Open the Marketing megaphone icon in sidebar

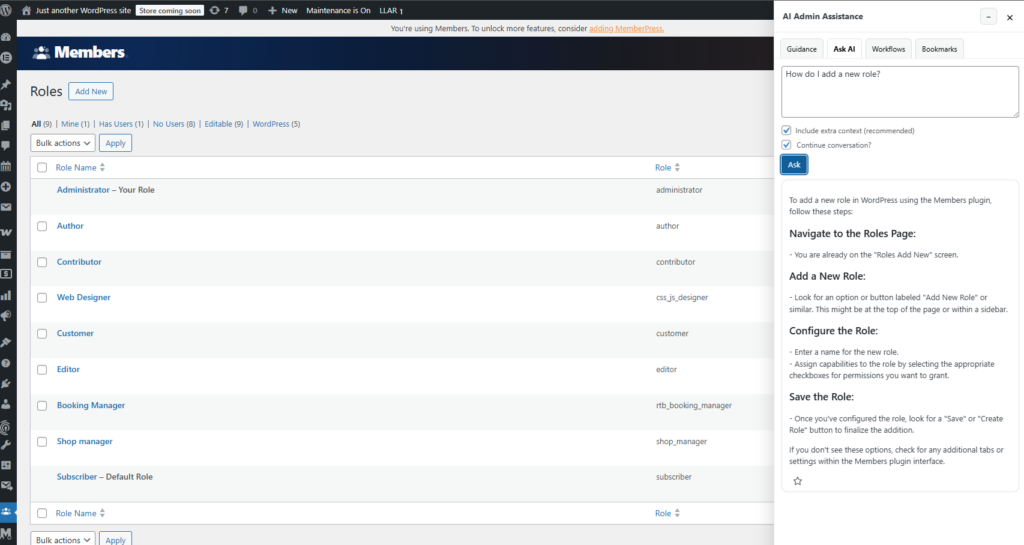point(6,316)
